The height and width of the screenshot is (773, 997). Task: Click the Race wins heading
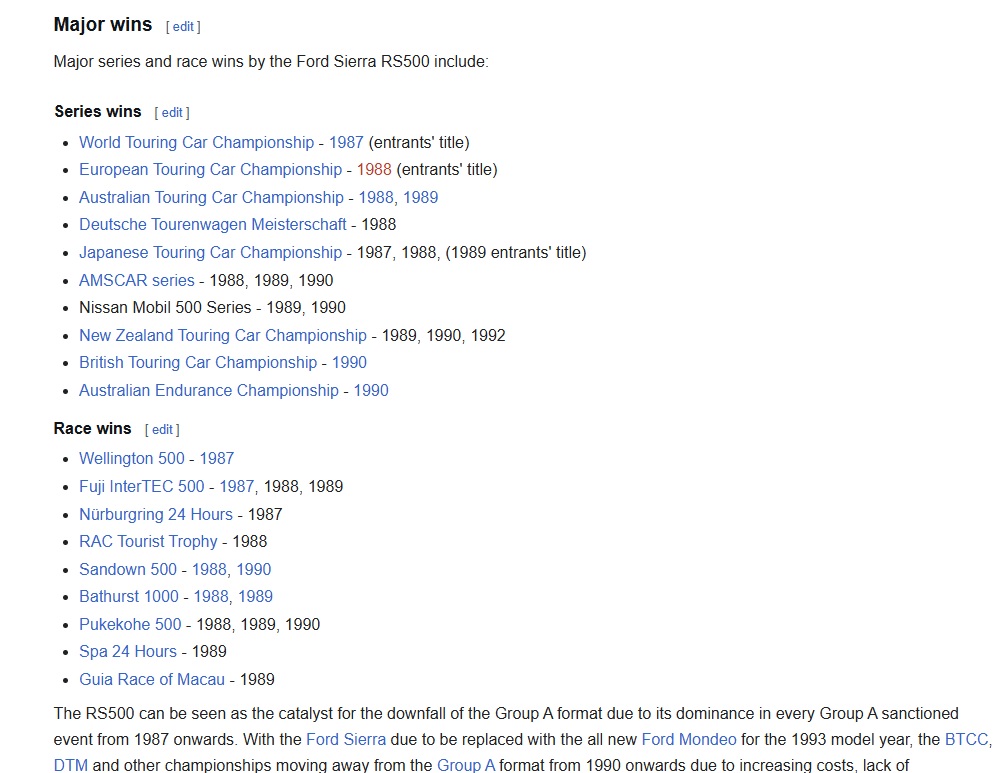point(93,429)
